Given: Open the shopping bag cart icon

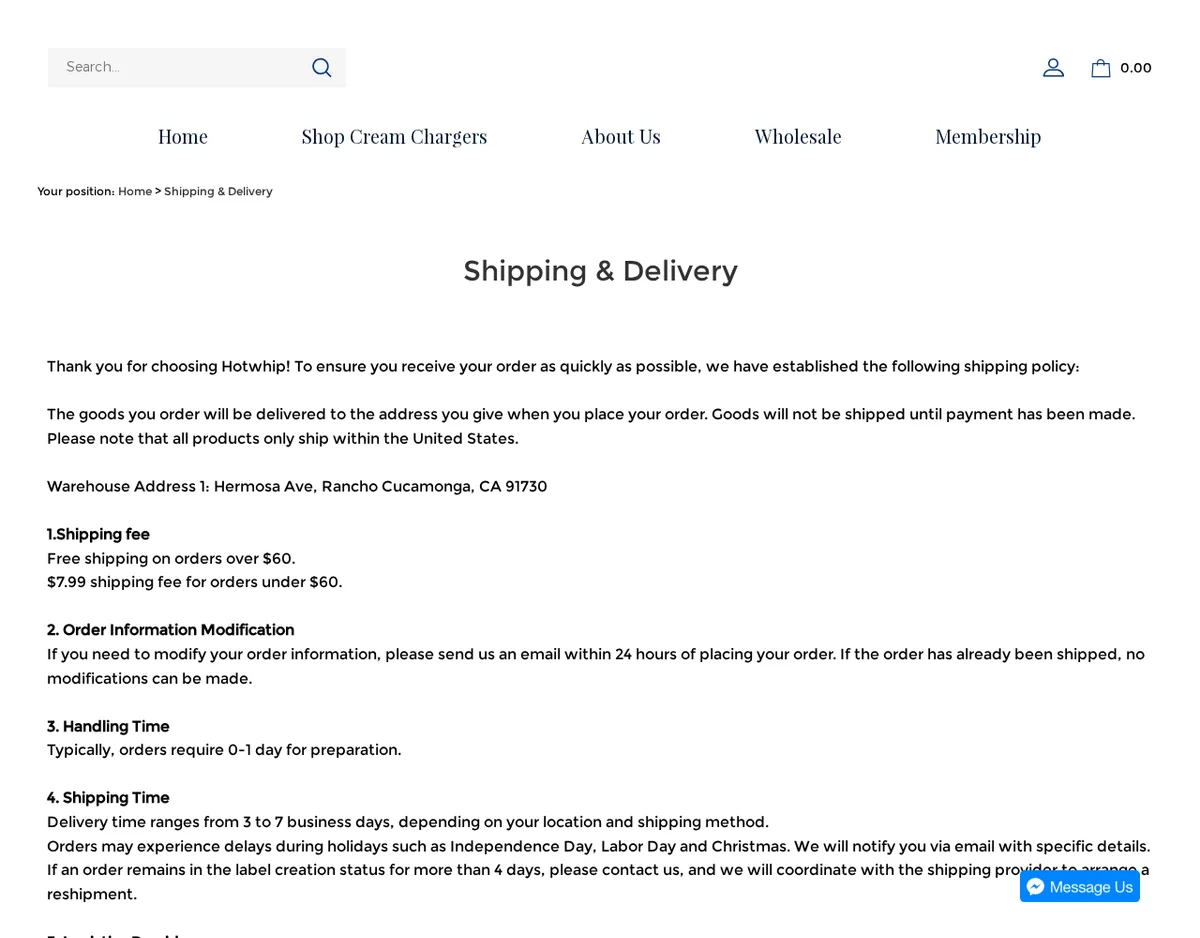Looking at the screenshot, I should point(1100,68).
